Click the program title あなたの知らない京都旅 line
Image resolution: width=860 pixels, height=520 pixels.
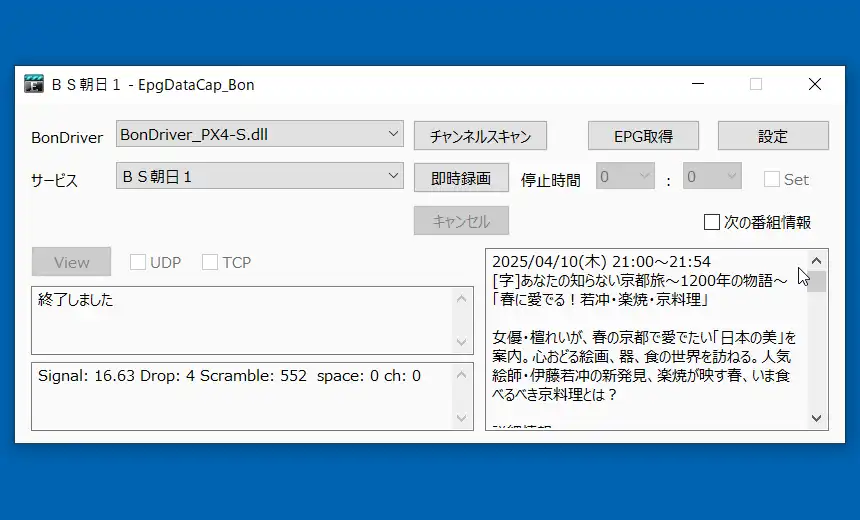(x=640, y=281)
